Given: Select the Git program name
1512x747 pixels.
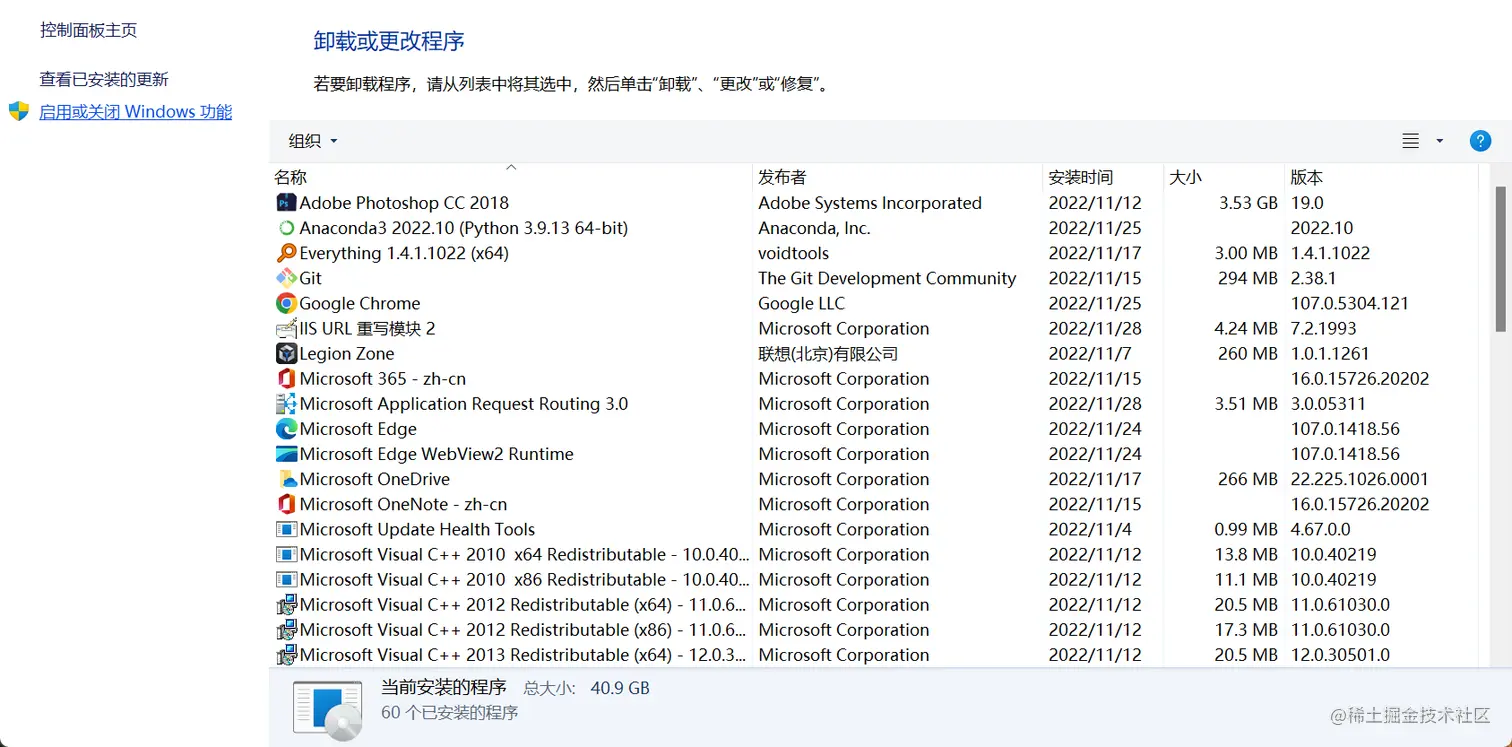Looking at the screenshot, I should (311, 278).
